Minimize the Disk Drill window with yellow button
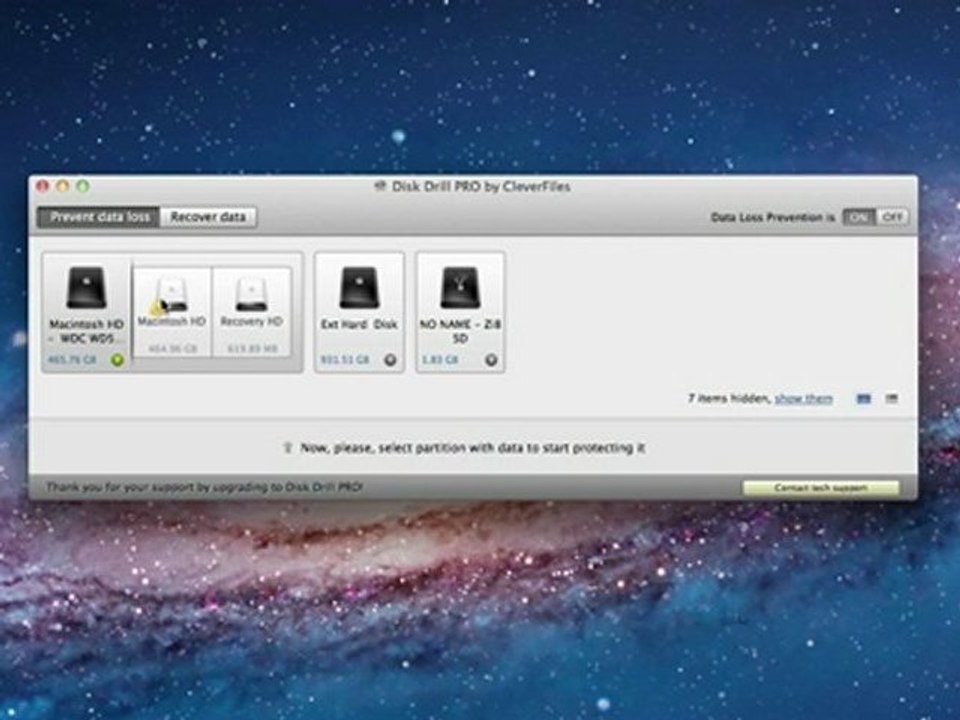 62,186
